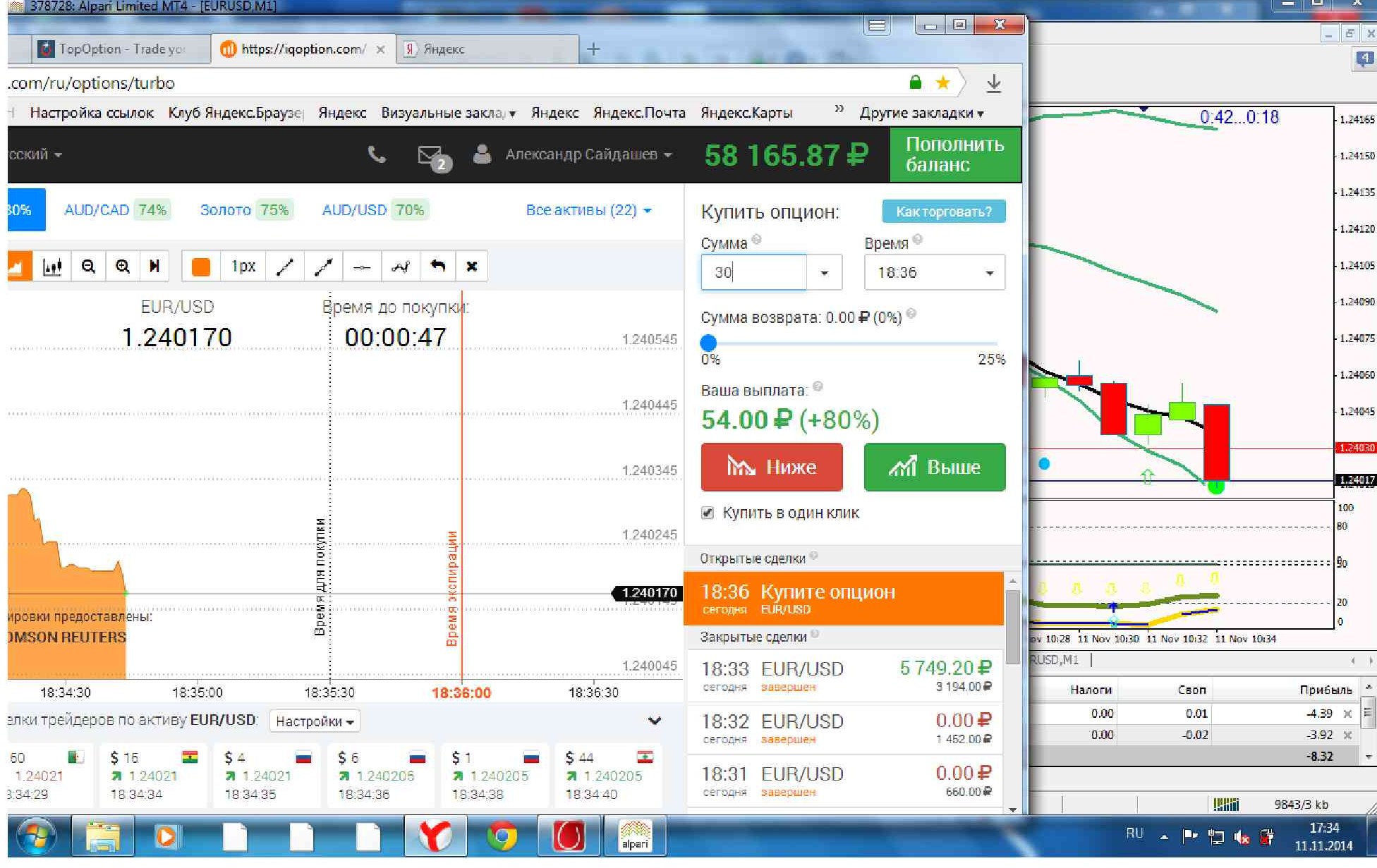Jump chart to latest price
The image size is (1377, 868).
tap(154, 267)
